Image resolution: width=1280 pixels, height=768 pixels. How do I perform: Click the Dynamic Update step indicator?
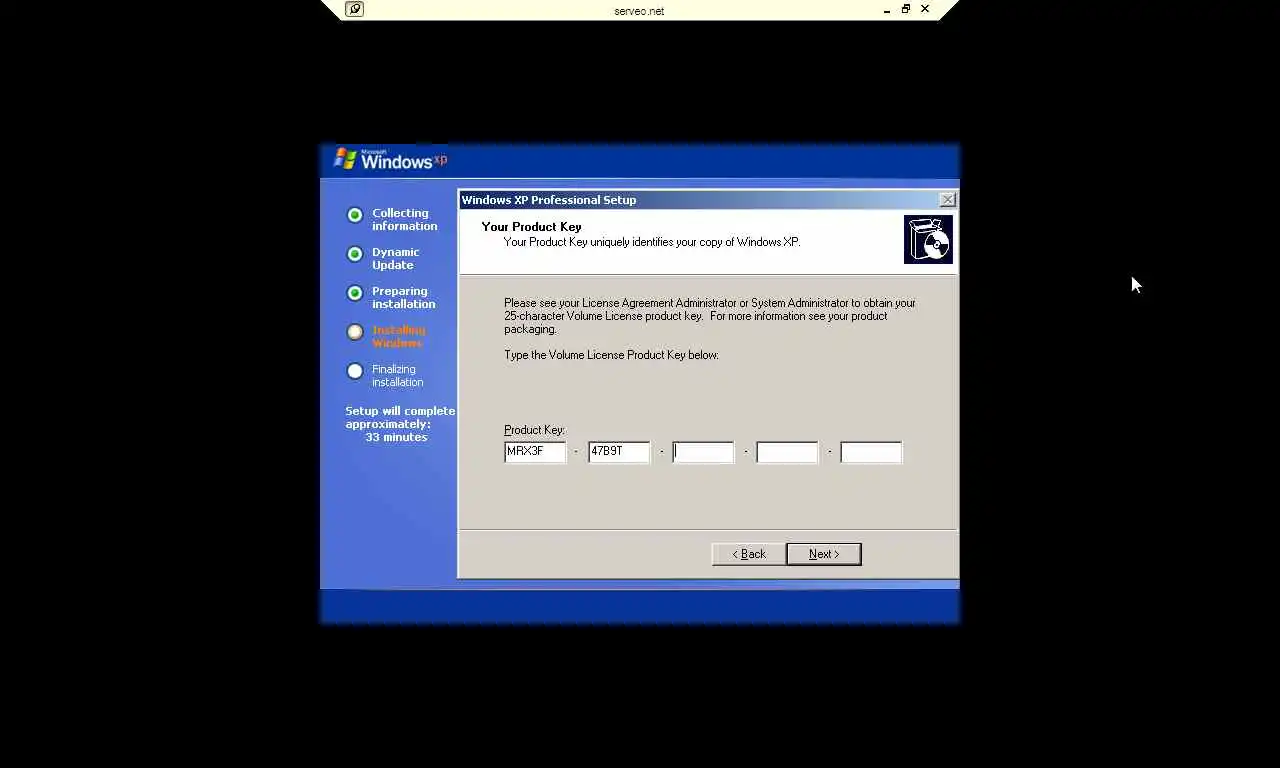pyautogui.click(x=355, y=254)
